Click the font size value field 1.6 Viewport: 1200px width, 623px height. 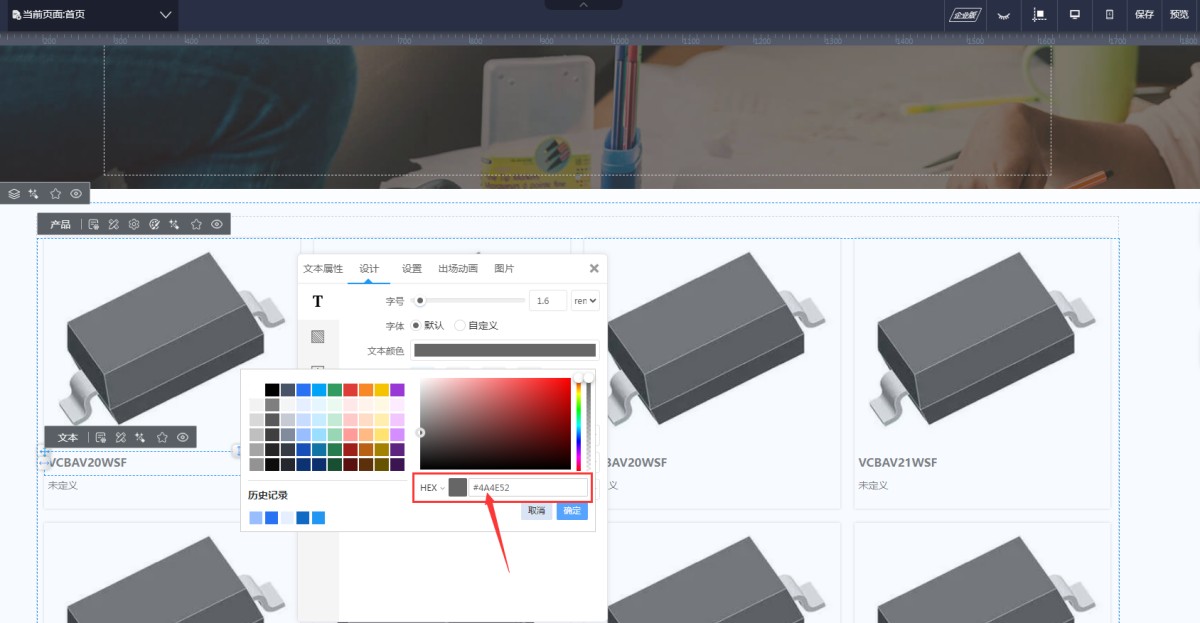coord(547,300)
